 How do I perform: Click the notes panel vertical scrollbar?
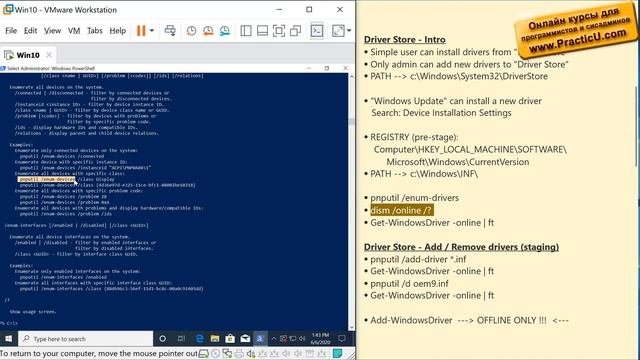[637, 127]
